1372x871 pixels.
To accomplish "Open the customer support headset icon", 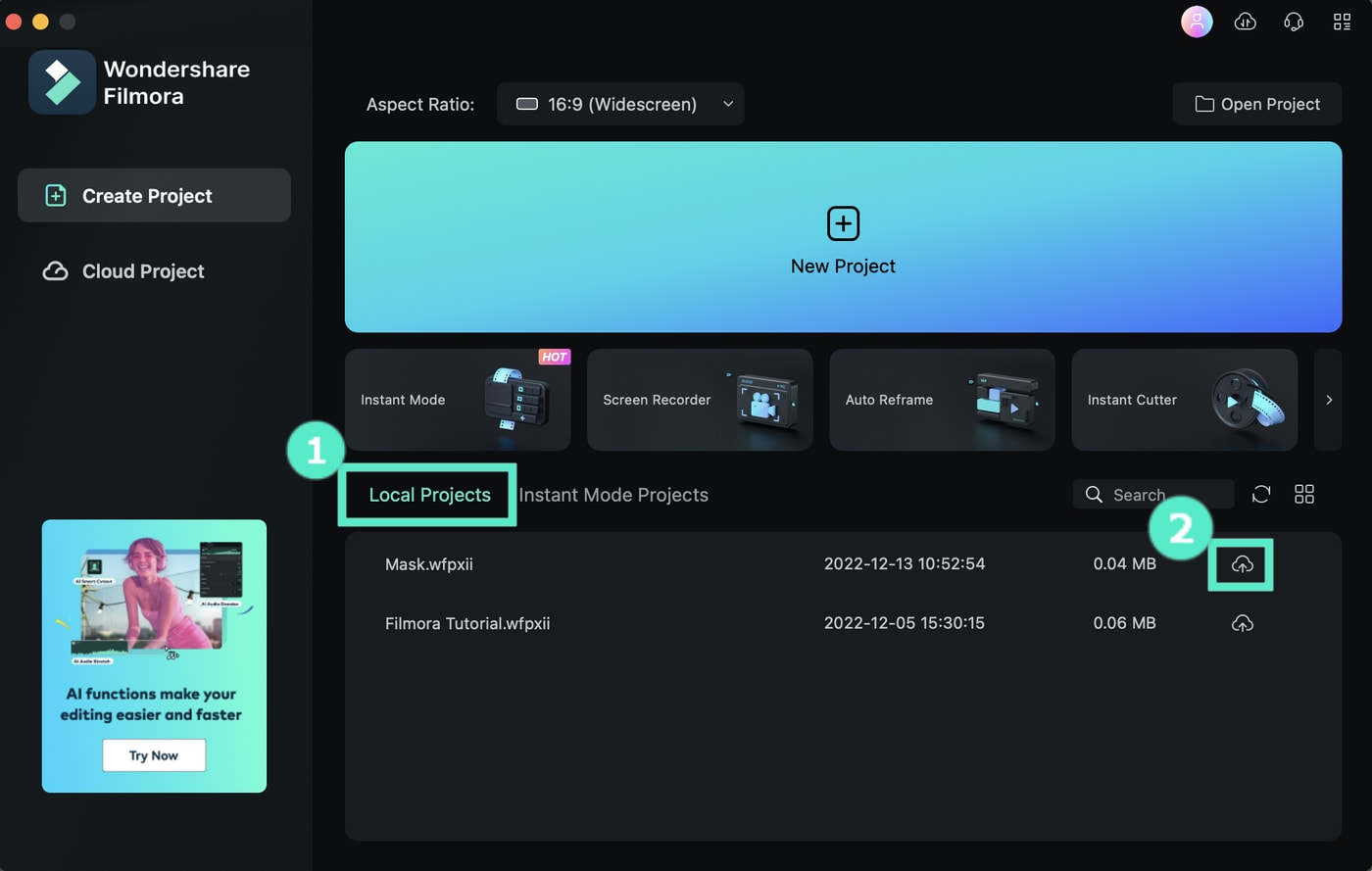I will [x=1294, y=22].
